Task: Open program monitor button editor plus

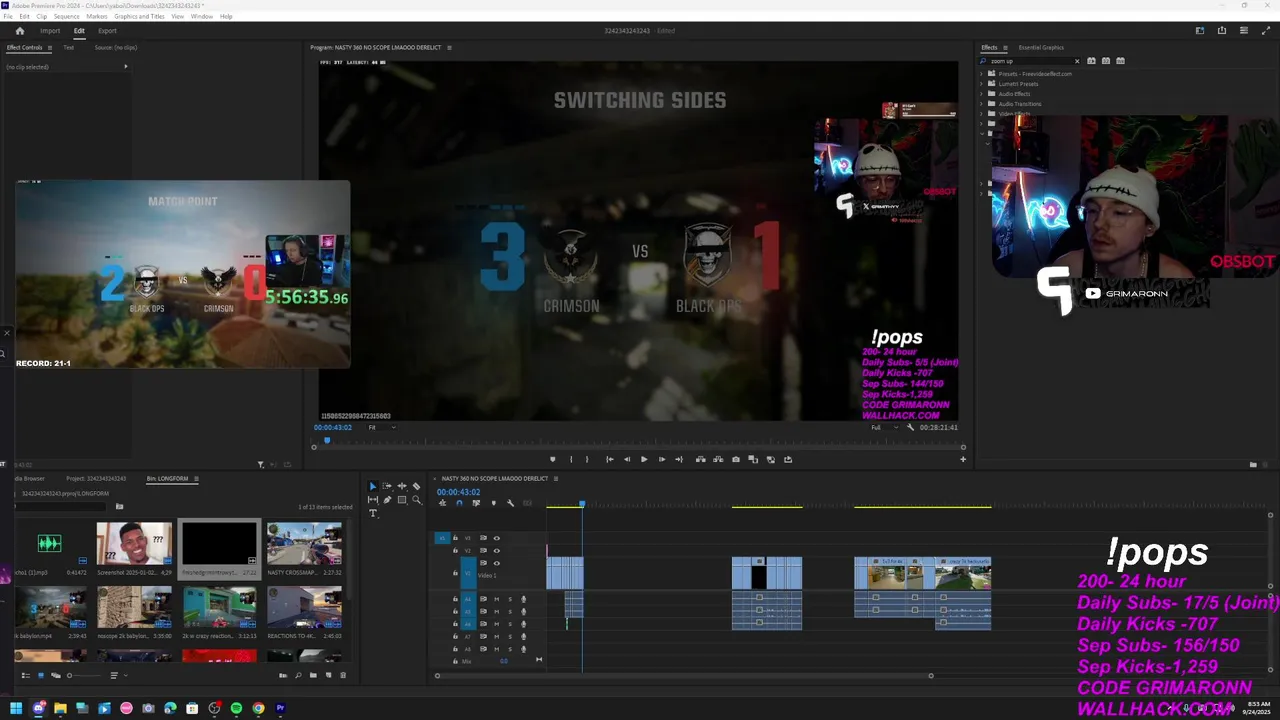Action: 963,459
